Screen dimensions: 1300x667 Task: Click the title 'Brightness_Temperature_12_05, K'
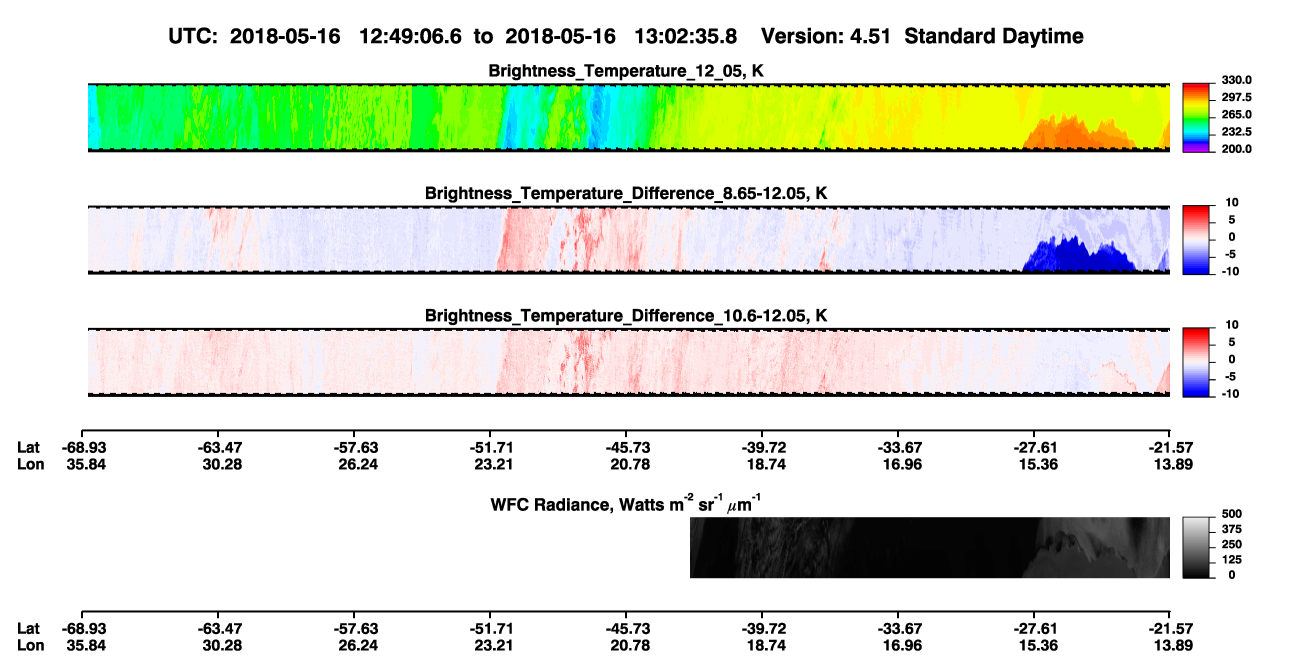click(x=628, y=70)
